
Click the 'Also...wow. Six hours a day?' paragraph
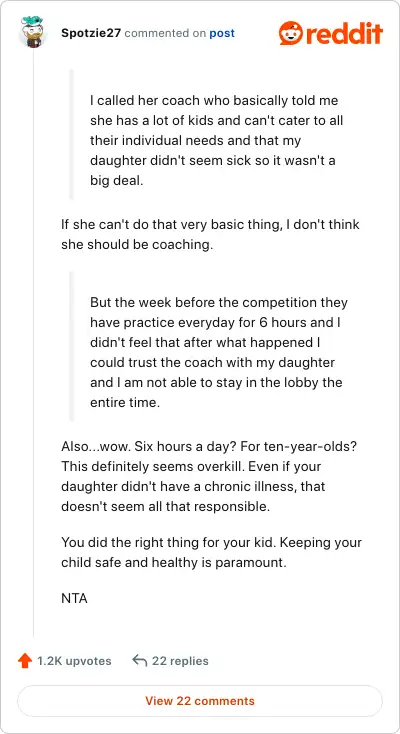pos(209,476)
